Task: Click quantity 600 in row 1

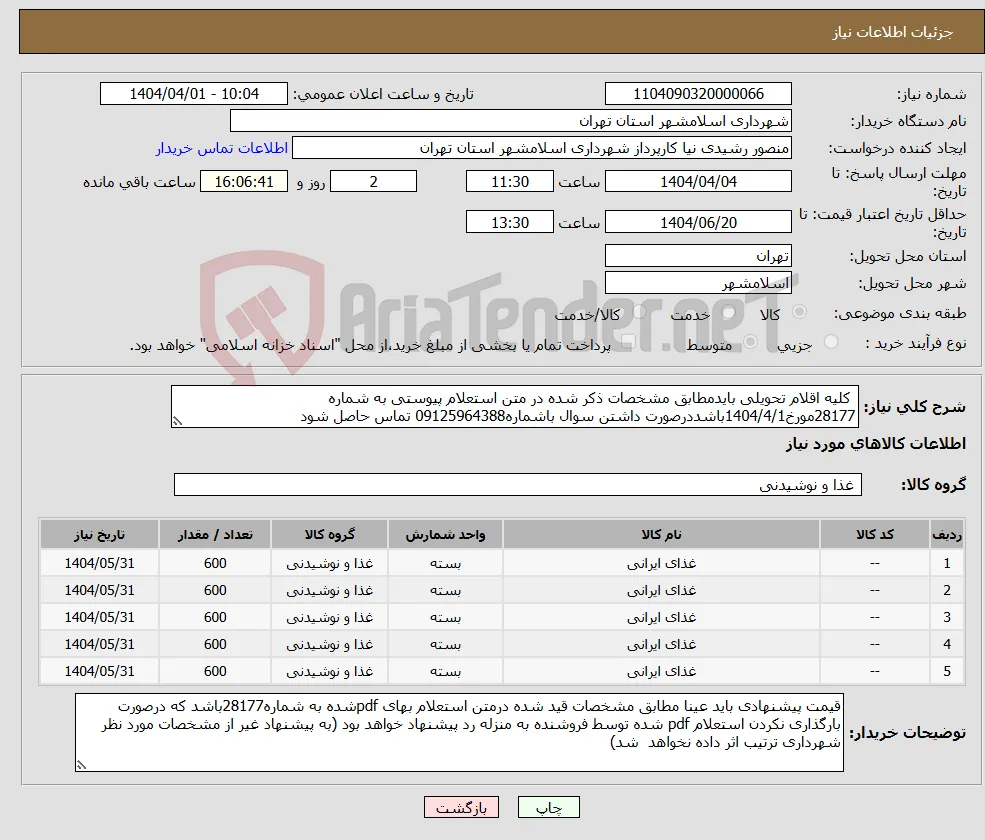Action: pyautogui.click(x=215, y=563)
